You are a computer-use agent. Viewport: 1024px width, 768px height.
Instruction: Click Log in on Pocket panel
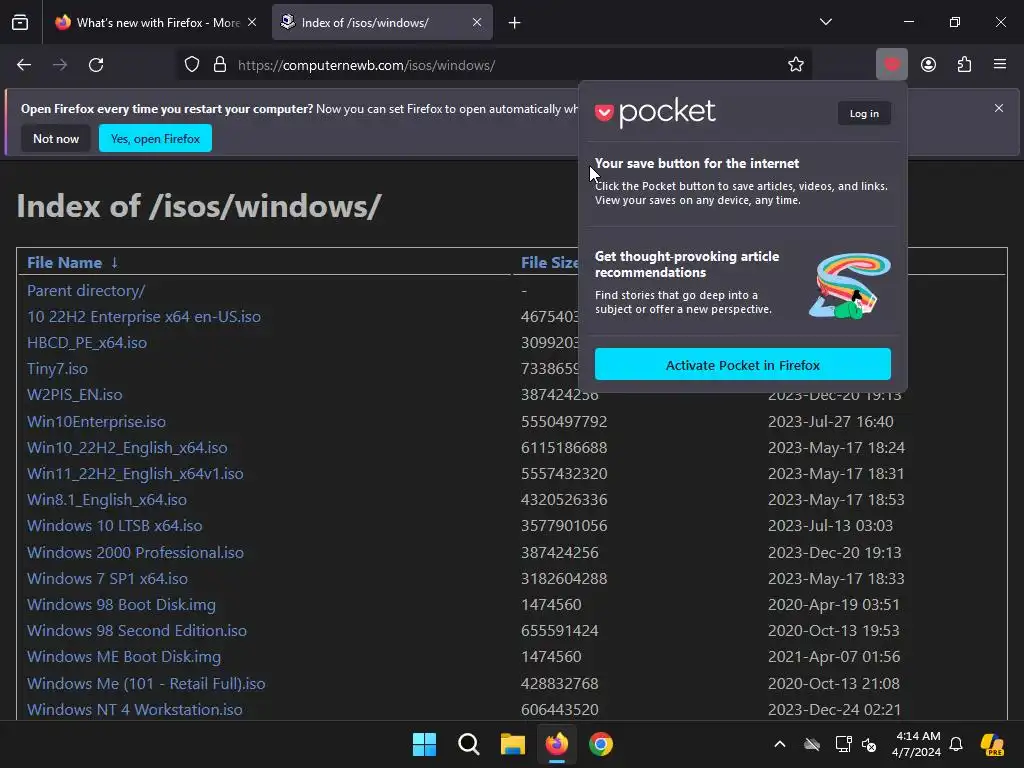click(x=864, y=114)
